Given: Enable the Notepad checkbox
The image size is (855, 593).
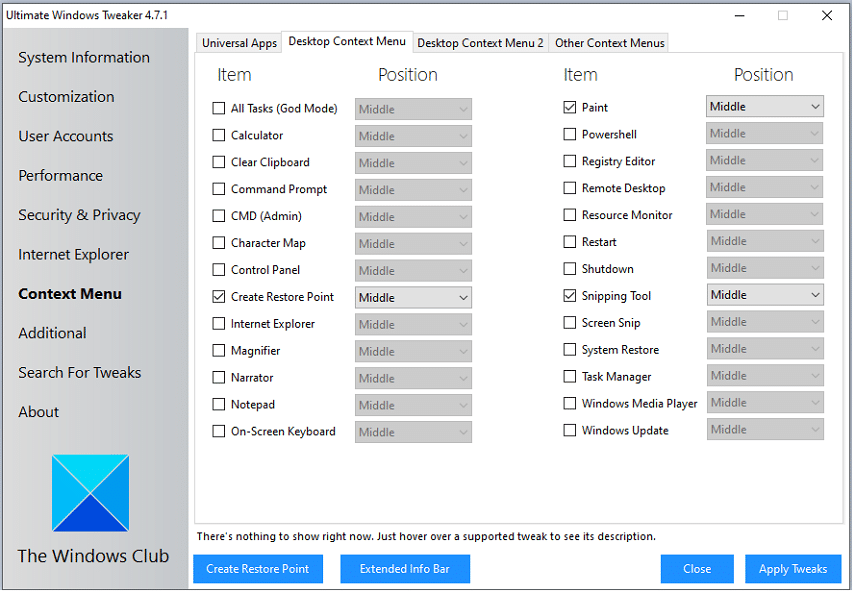Looking at the screenshot, I should (219, 404).
